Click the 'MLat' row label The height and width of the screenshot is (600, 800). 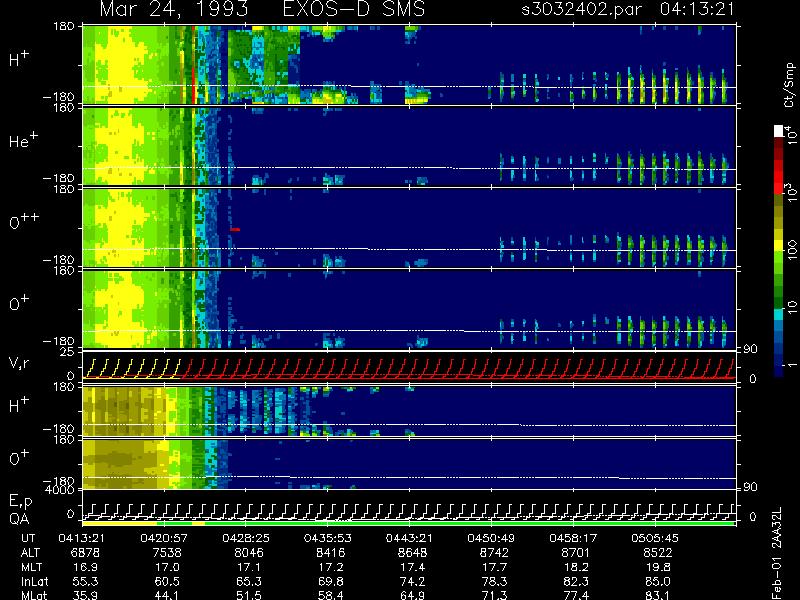coord(34,595)
